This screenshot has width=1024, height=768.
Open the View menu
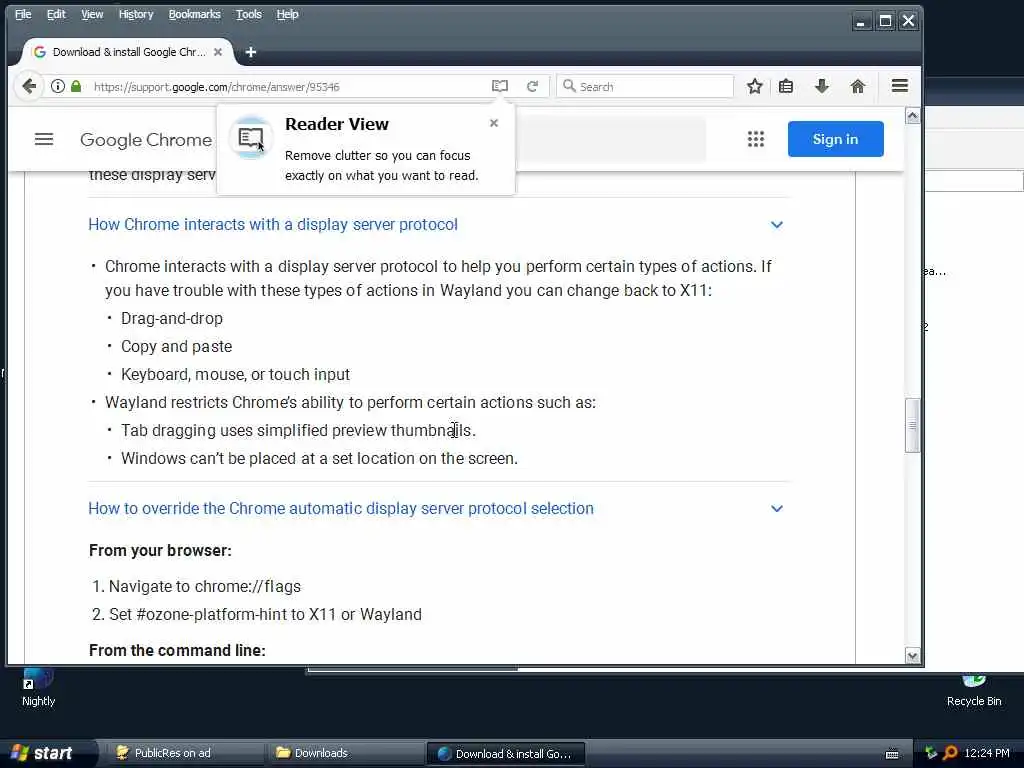click(92, 14)
